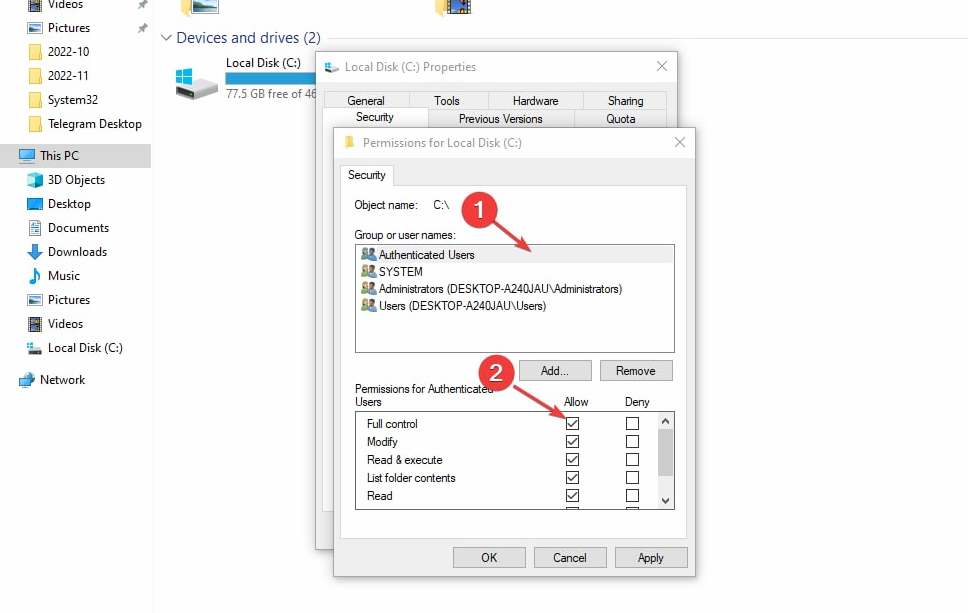
Task: Select Videos film icon under This PC
Action: point(35,324)
